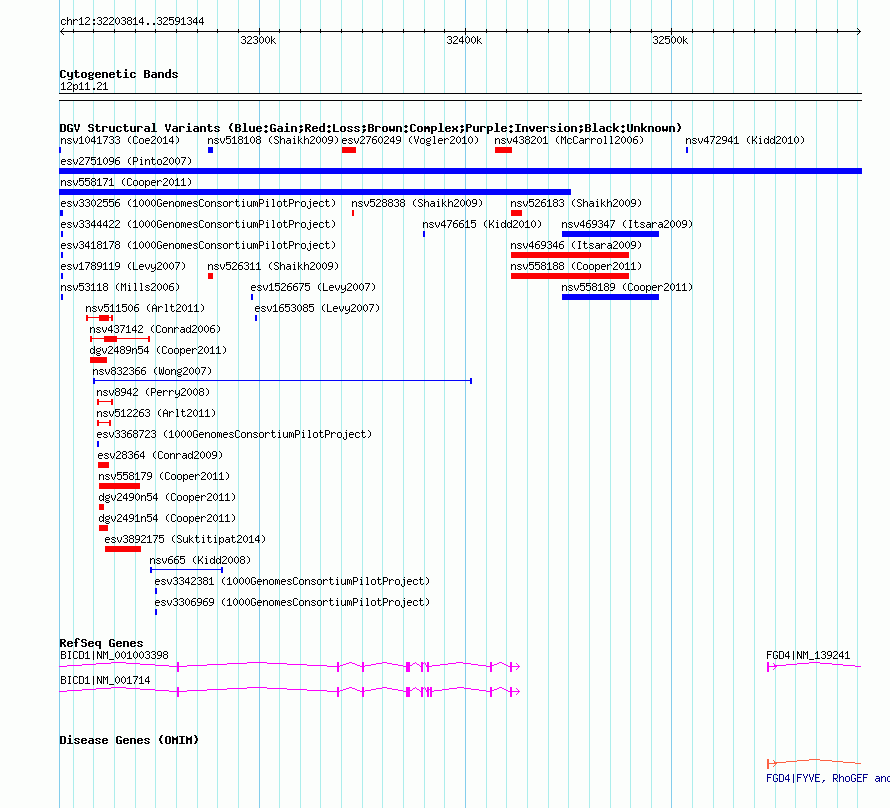Open BICD1|NM_001003398 gene label
The width and height of the screenshot is (890, 808).
tap(114, 655)
